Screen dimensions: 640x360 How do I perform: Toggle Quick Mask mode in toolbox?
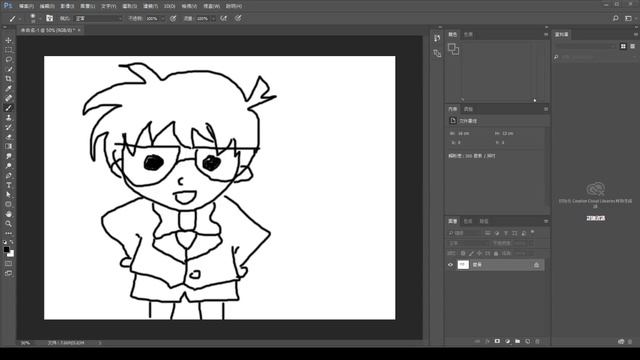[8, 264]
